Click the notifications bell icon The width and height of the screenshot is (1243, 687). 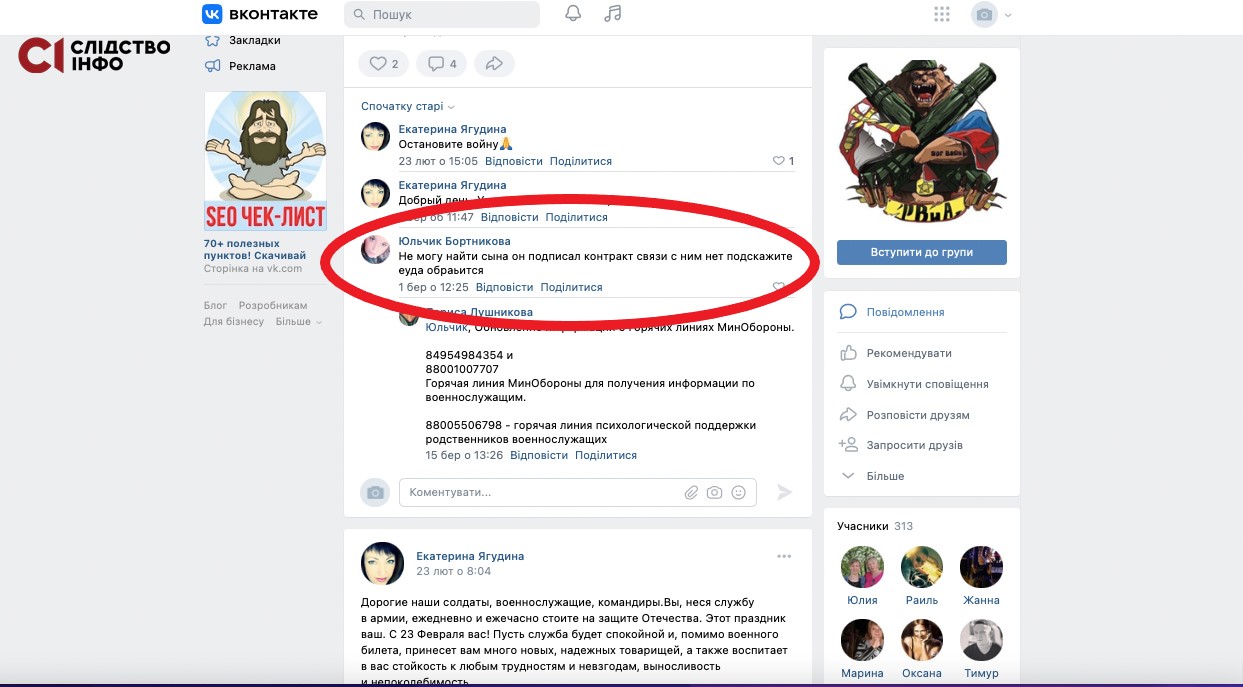(x=573, y=14)
